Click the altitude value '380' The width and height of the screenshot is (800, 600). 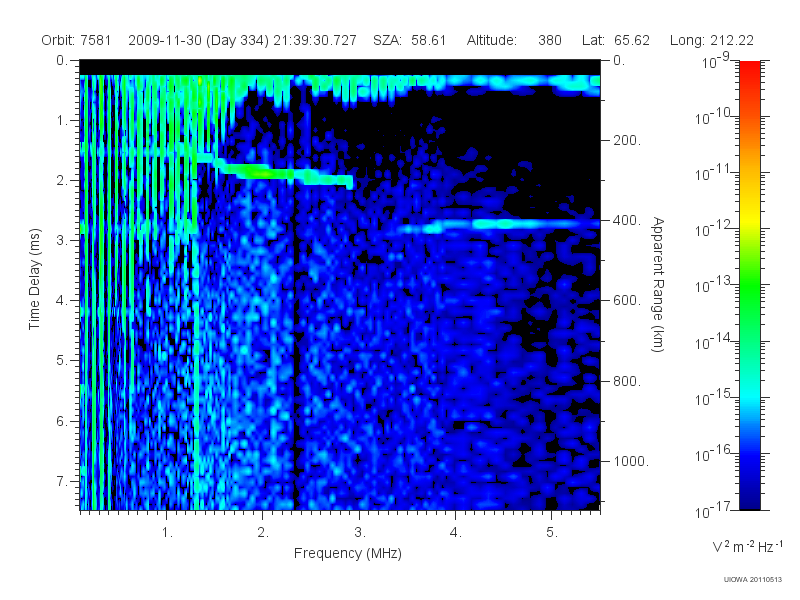pos(549,40)
